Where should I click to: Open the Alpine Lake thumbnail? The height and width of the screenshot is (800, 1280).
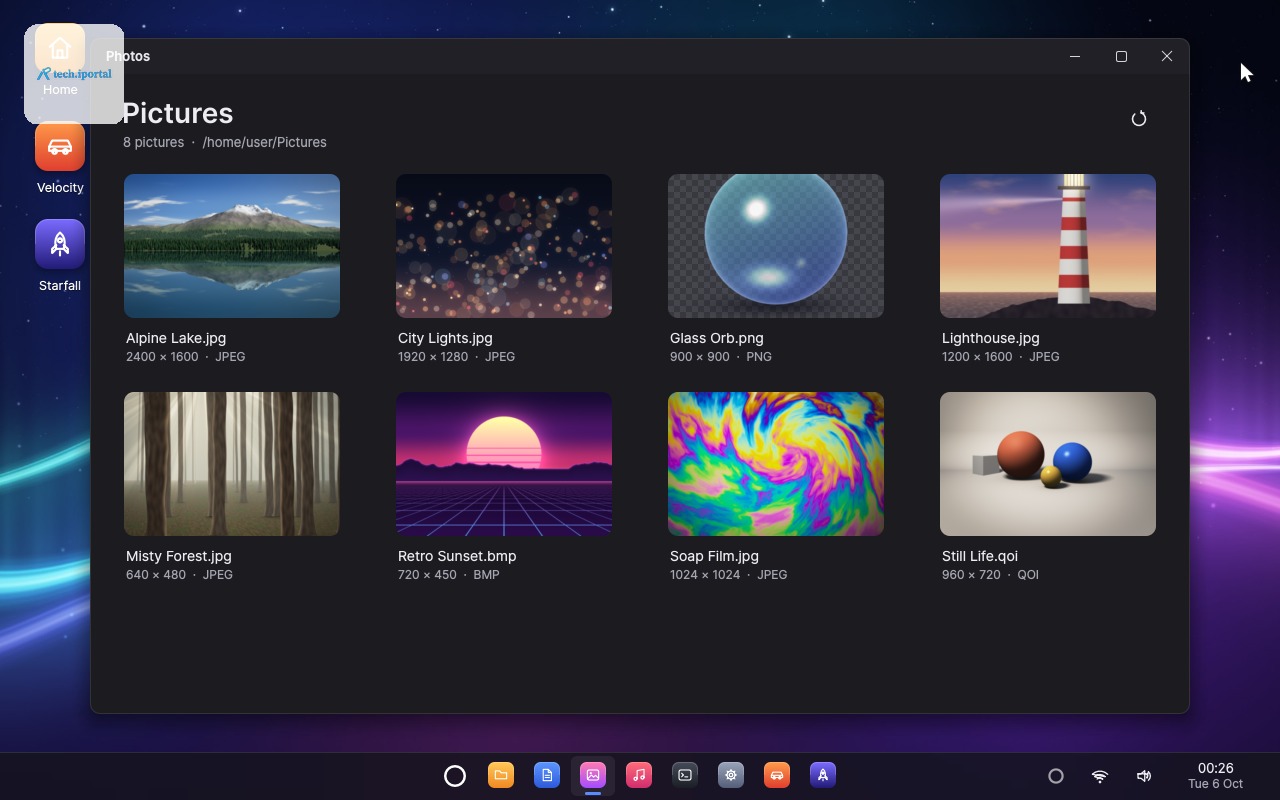232,246
